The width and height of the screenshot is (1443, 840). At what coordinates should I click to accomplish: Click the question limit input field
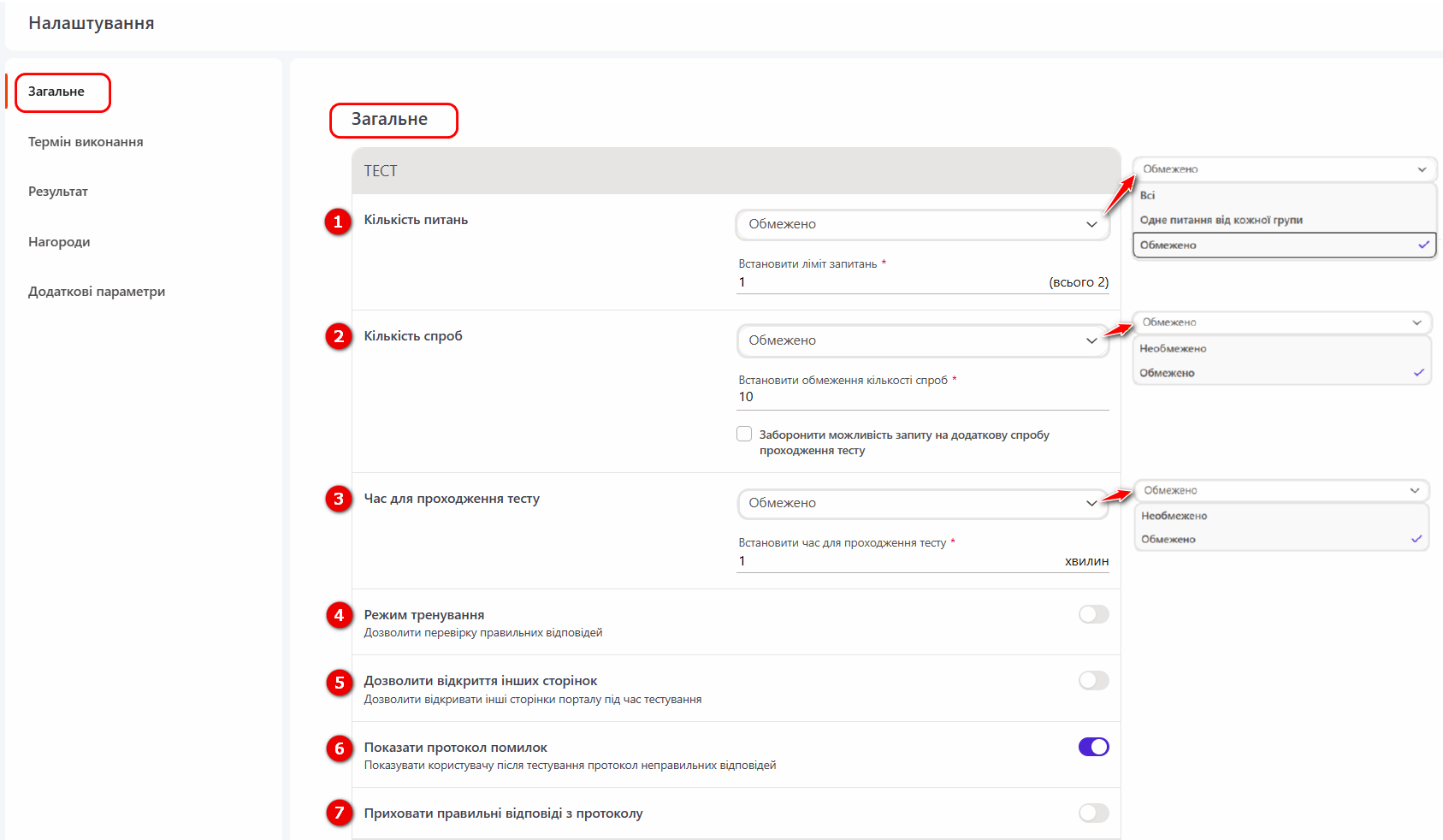tap(890, 282)
